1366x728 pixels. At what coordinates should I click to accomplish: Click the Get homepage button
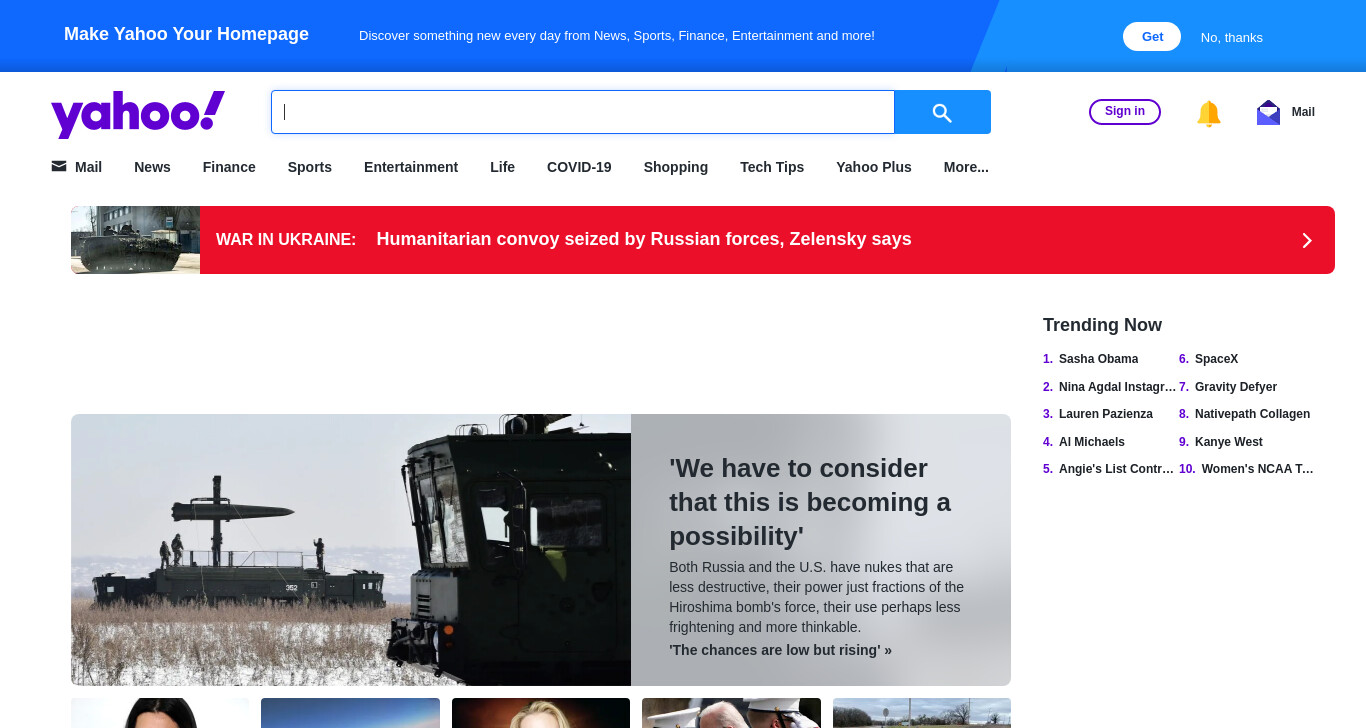[x=1152, y=37]
